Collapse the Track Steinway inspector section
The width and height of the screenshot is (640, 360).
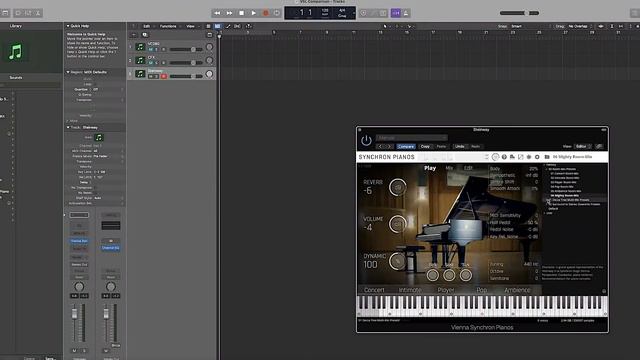pyautogui.click(x=68, y=127)
